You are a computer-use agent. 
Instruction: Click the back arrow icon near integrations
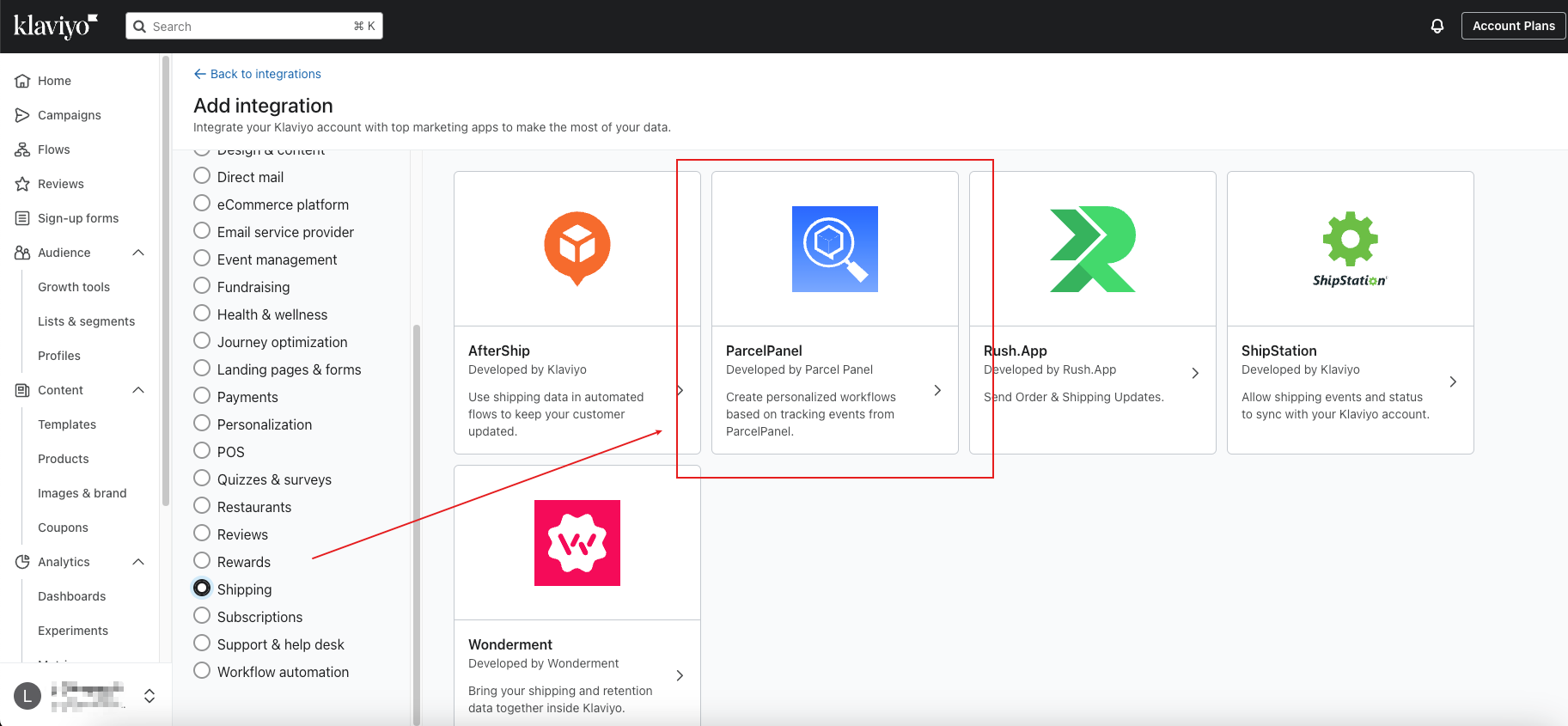pos(200,74)
